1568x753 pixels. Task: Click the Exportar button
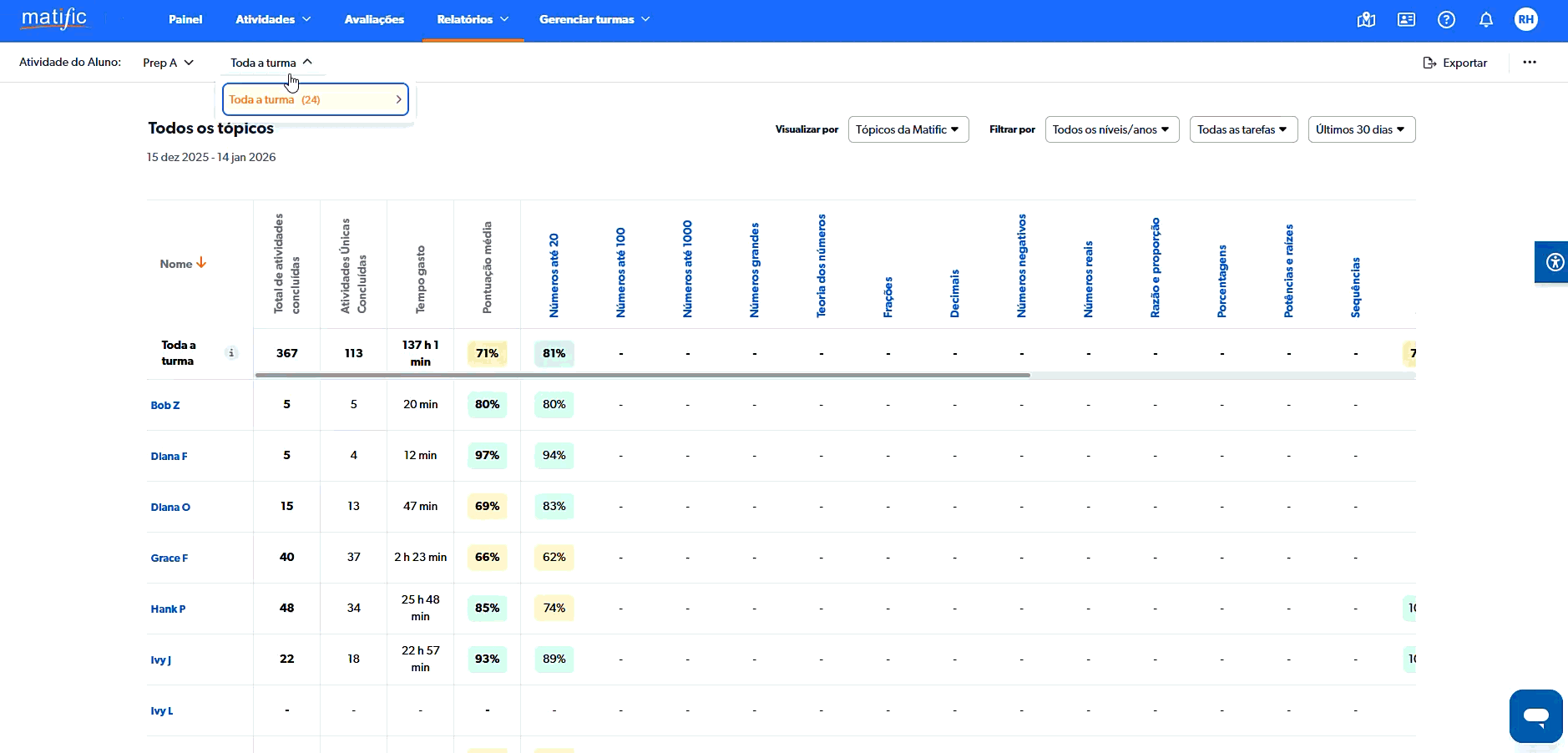click(x=1455, y=63)
